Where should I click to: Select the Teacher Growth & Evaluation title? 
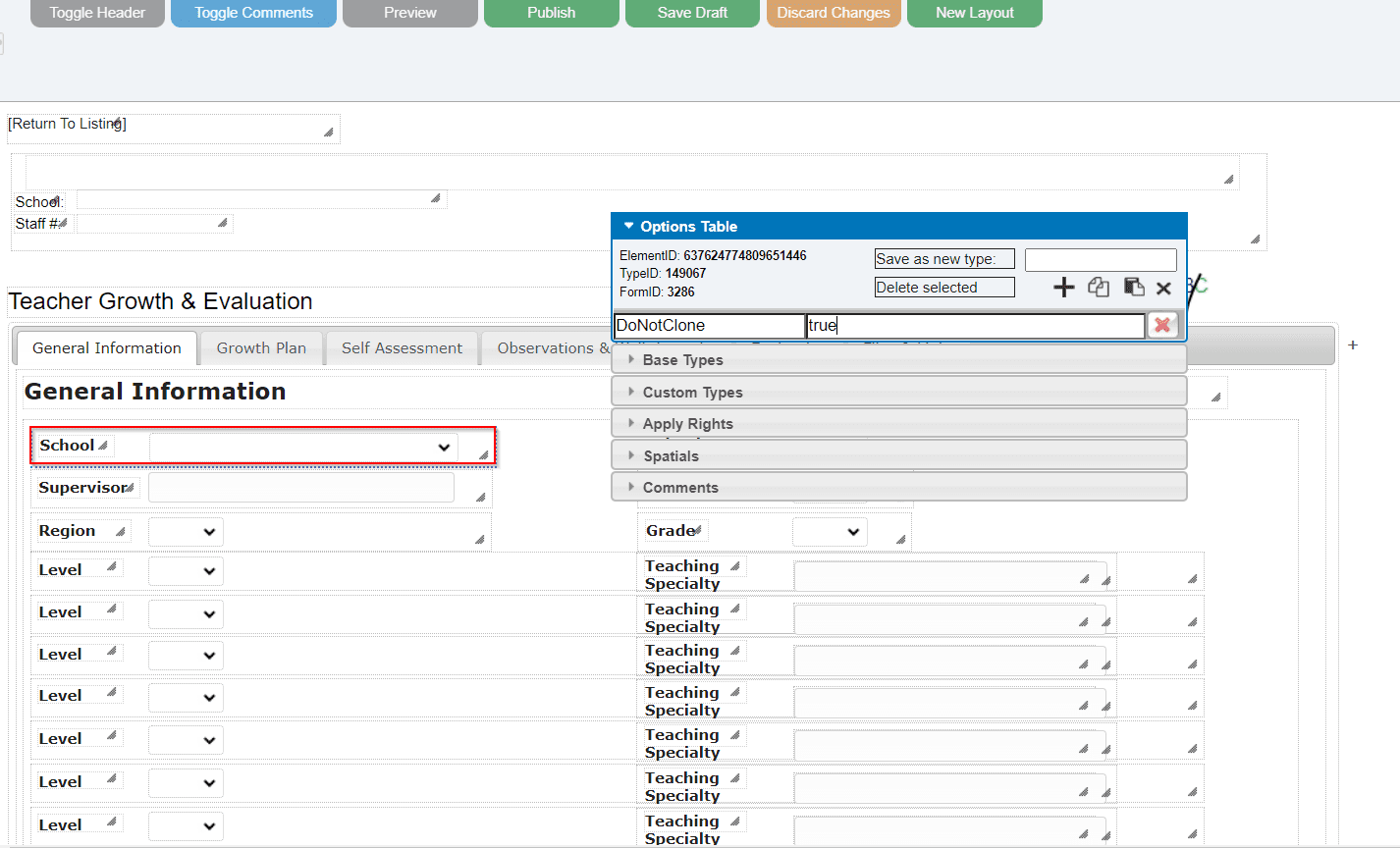coord(160,301)
